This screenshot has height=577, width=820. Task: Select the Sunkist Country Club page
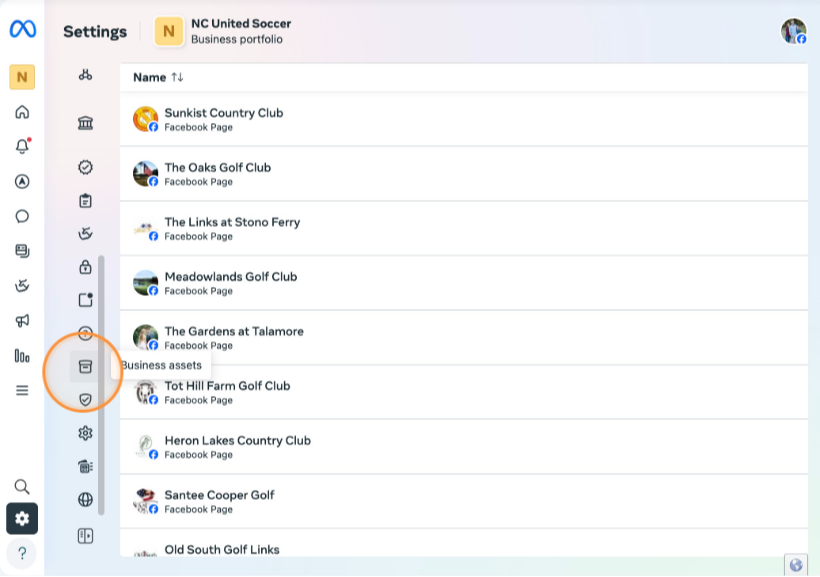coord(223,113)
